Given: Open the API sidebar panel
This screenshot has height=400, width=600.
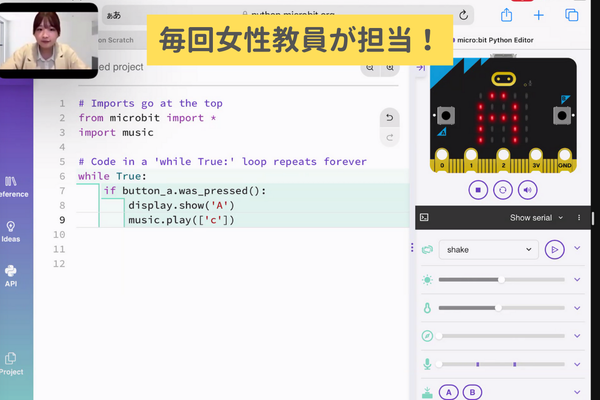Looking at the screenshot, I should pyautogui.click(x=11, y=276).
